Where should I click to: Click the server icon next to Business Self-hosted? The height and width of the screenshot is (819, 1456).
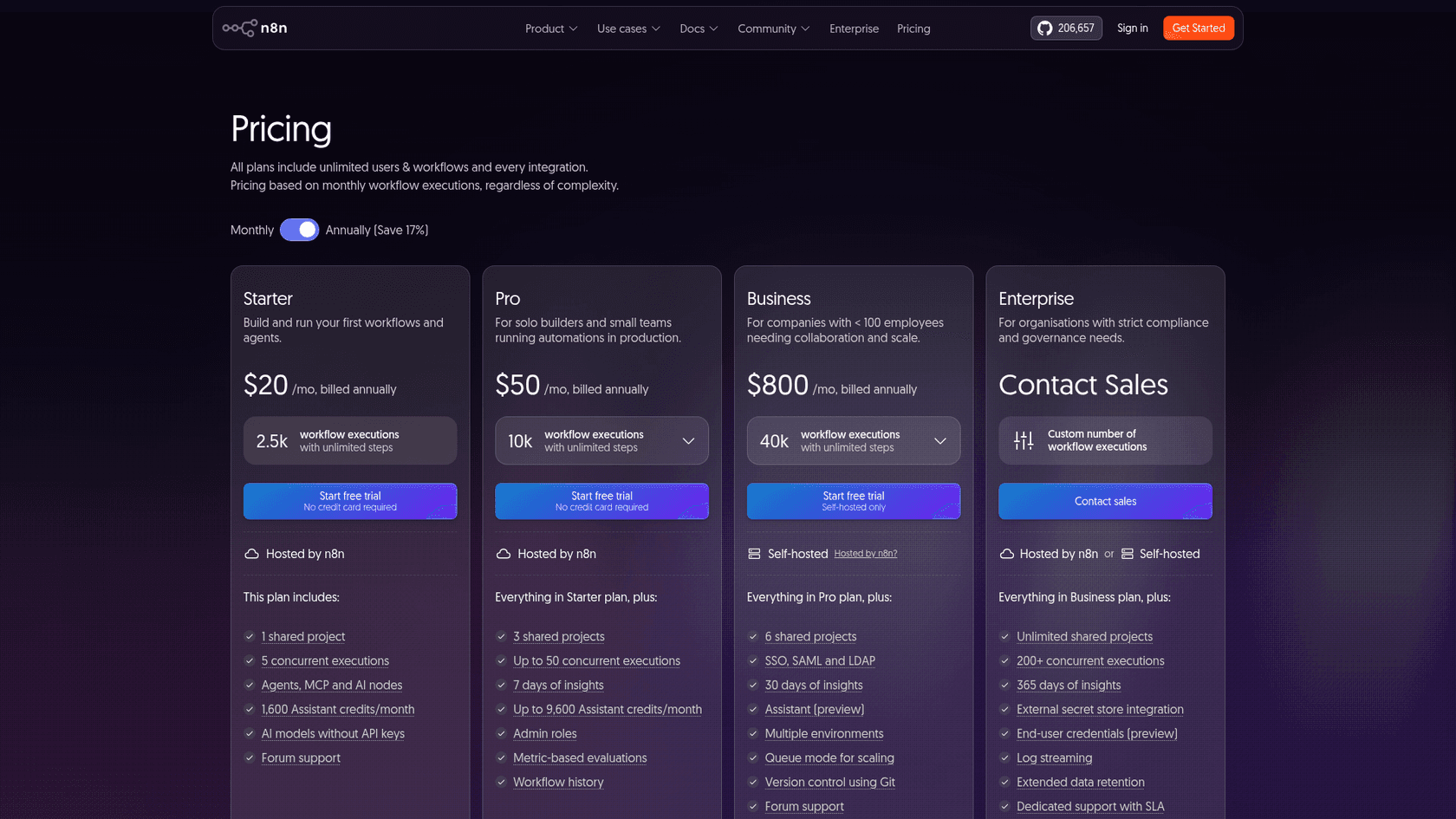[x=754, y=554]
